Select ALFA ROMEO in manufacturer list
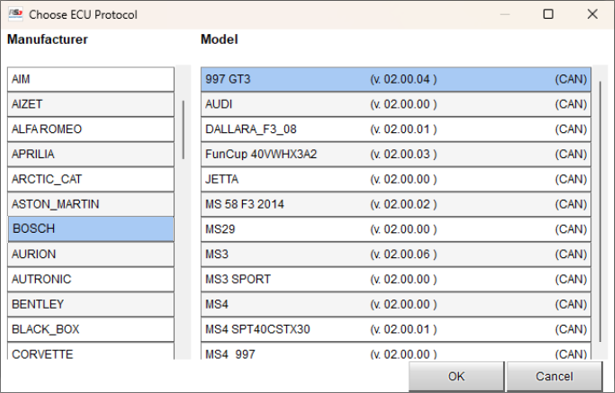This screenshot has width=615, height=393. [91, 129]
